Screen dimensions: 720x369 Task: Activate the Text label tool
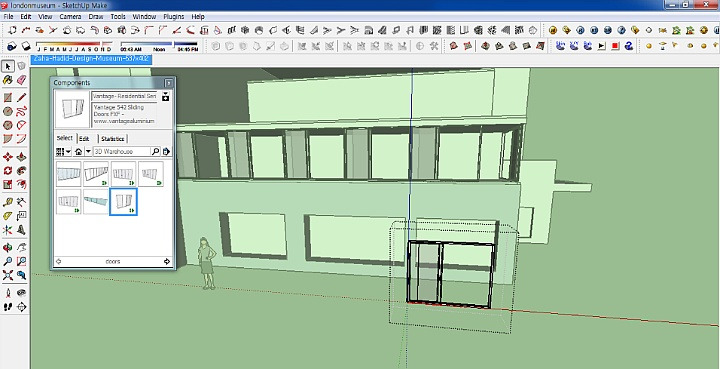pos(21,216)
